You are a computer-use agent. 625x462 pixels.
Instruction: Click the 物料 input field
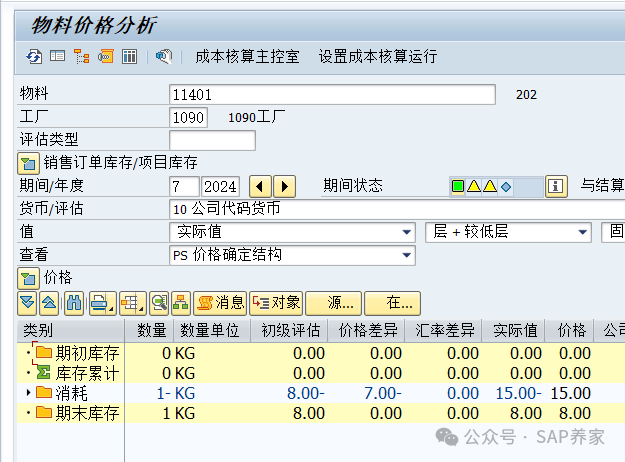coord(332,94)
